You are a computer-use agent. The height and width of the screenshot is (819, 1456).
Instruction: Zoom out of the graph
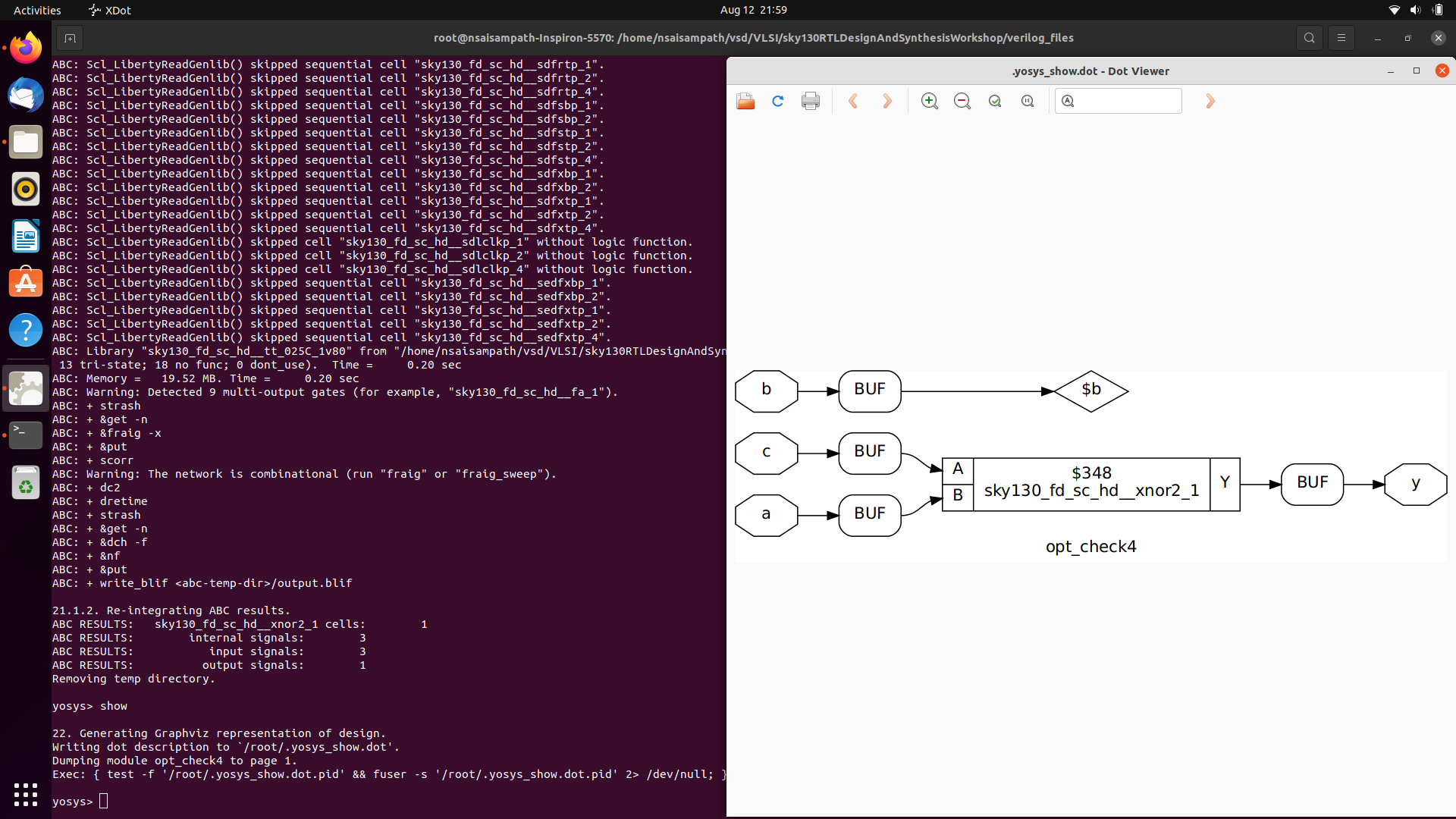click(962, 101)
